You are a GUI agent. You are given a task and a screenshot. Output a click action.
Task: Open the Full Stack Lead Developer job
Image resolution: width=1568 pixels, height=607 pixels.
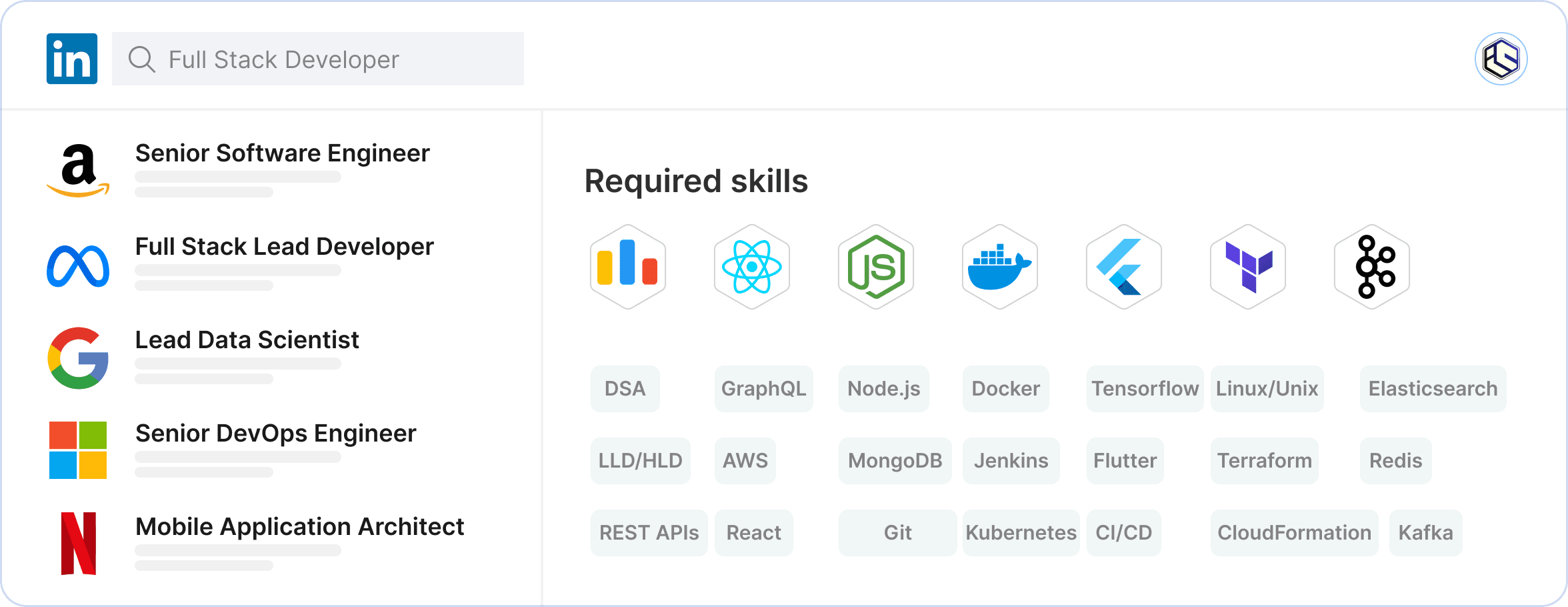point(284,247)
